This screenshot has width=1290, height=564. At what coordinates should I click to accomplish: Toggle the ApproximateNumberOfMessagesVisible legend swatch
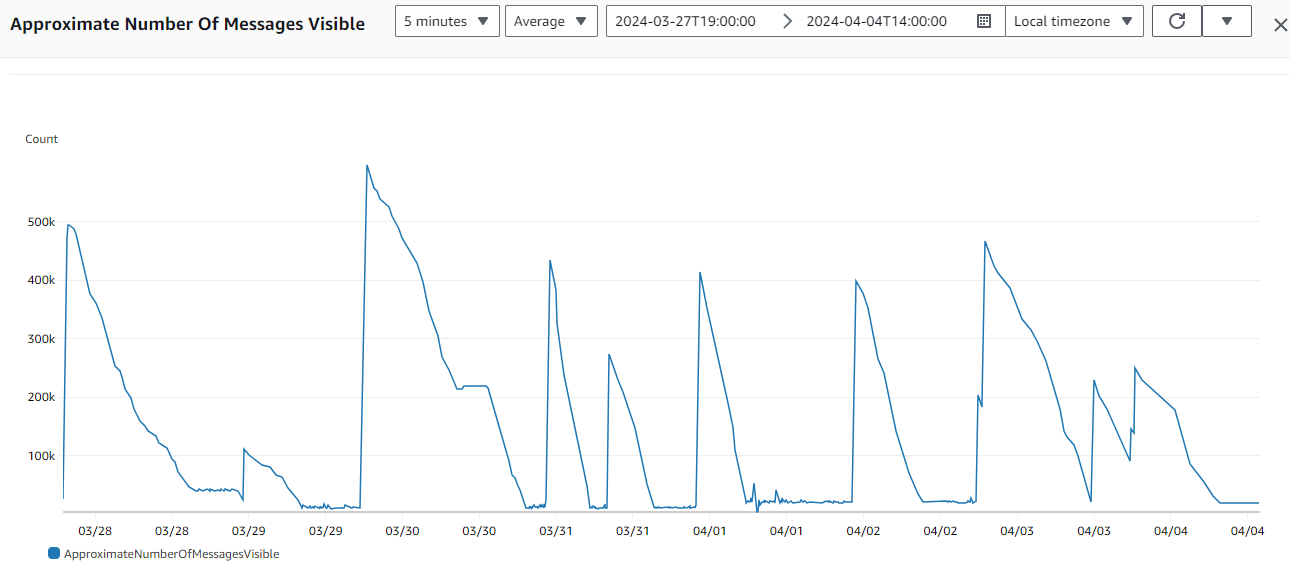54,553
